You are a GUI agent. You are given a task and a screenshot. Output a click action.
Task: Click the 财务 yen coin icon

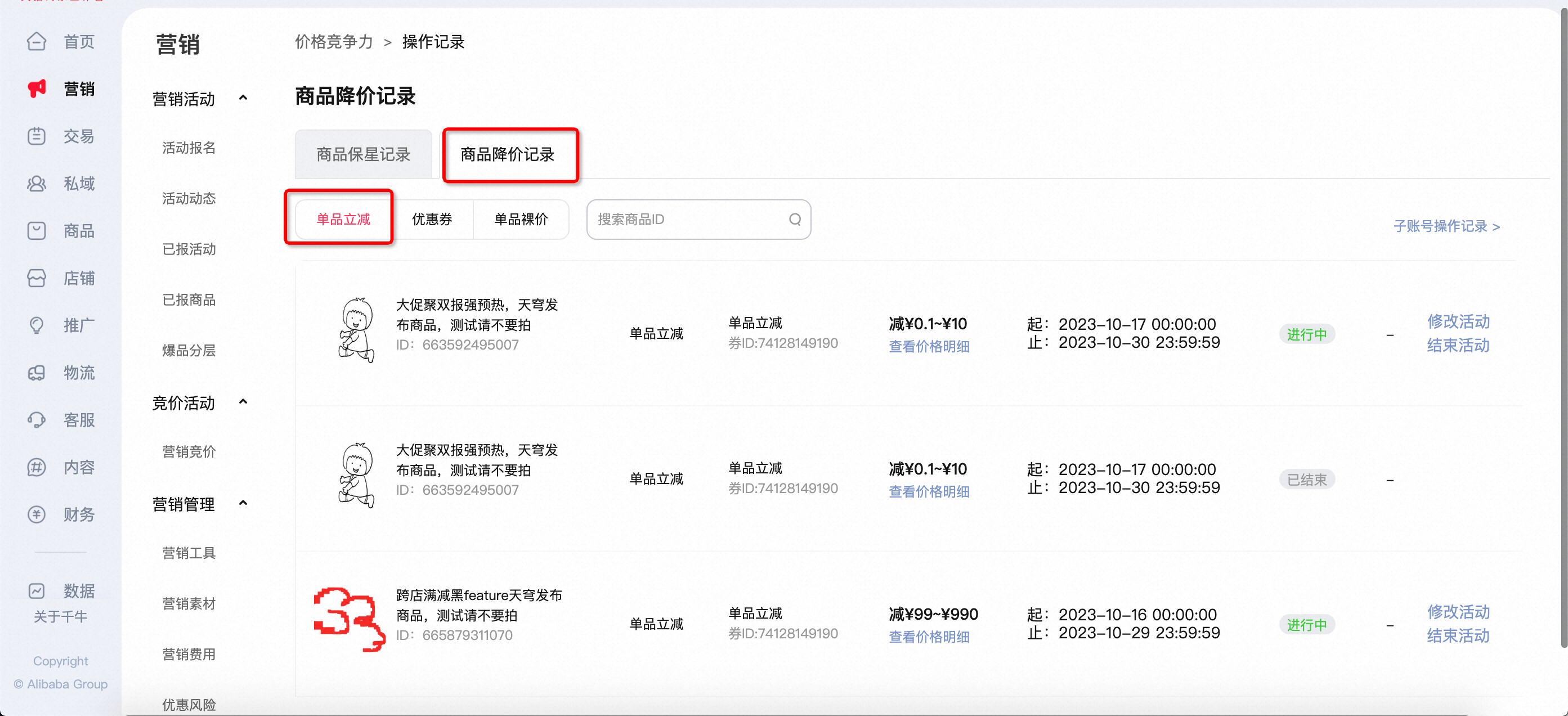coord(37,514)
